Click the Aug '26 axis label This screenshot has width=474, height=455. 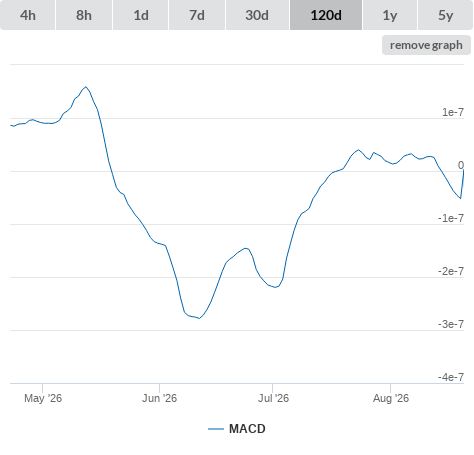tap(391, 398)
